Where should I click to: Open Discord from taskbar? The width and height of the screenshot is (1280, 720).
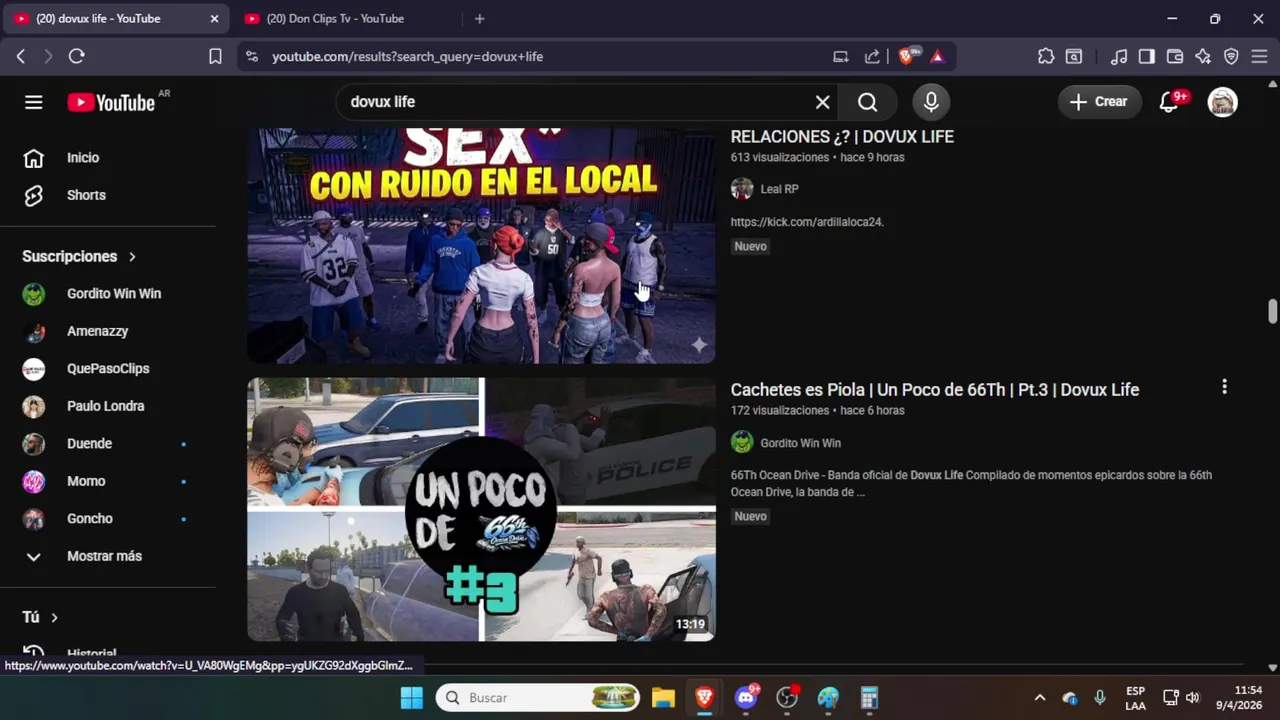(x=746, y=698)
